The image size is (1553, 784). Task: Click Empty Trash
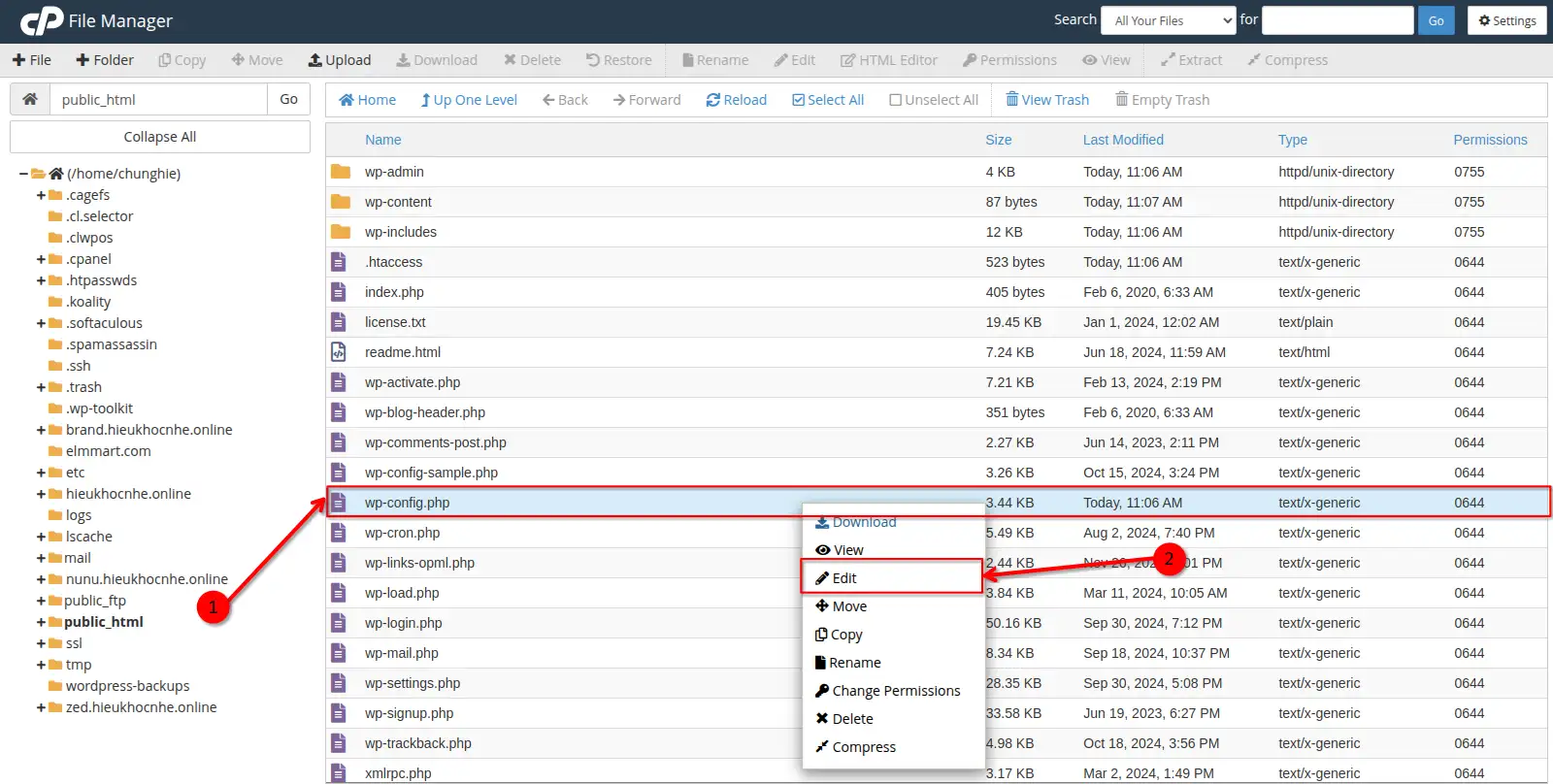click(1163, 100)
